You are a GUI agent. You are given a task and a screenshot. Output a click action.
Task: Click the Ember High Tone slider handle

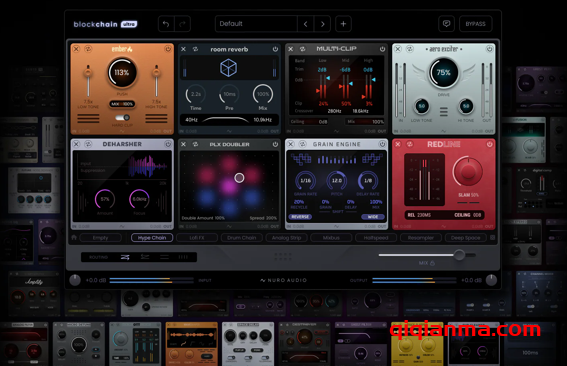pos(156,72)
